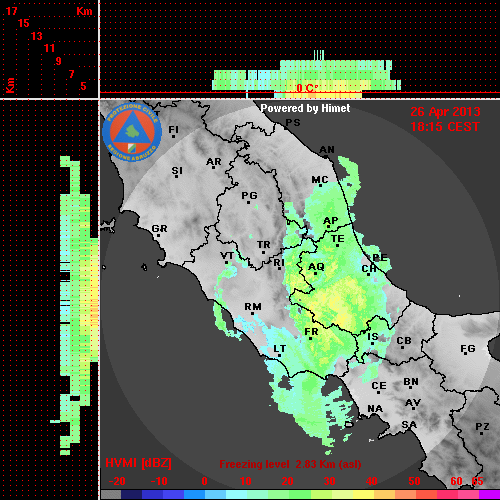Select the RI city label

pyautogui.click(x=279, y=262)
